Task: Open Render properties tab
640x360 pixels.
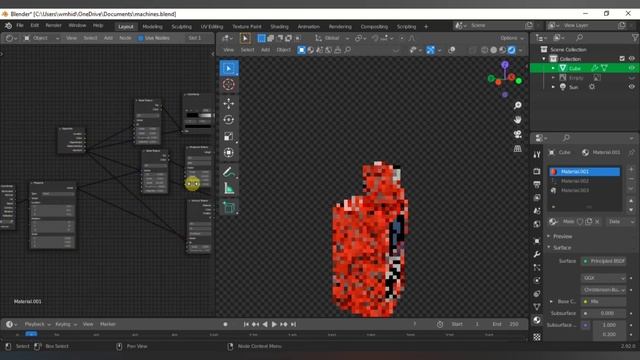Action: point(537,171)
